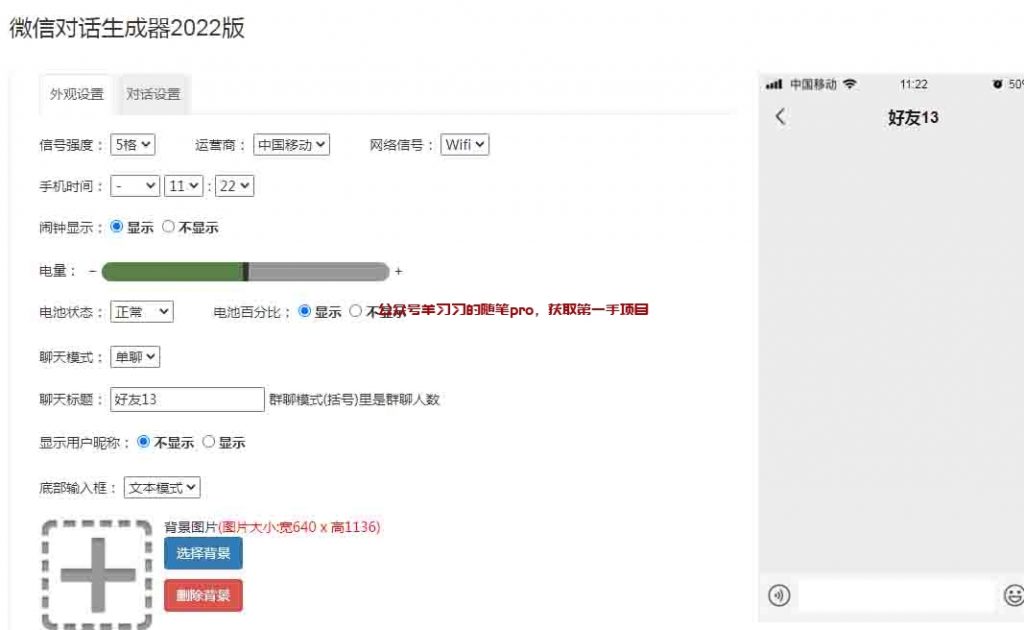Select 不显示 for alarm clock display
This screenshot has width=1024, height=630.
click(x=168, y=227)
